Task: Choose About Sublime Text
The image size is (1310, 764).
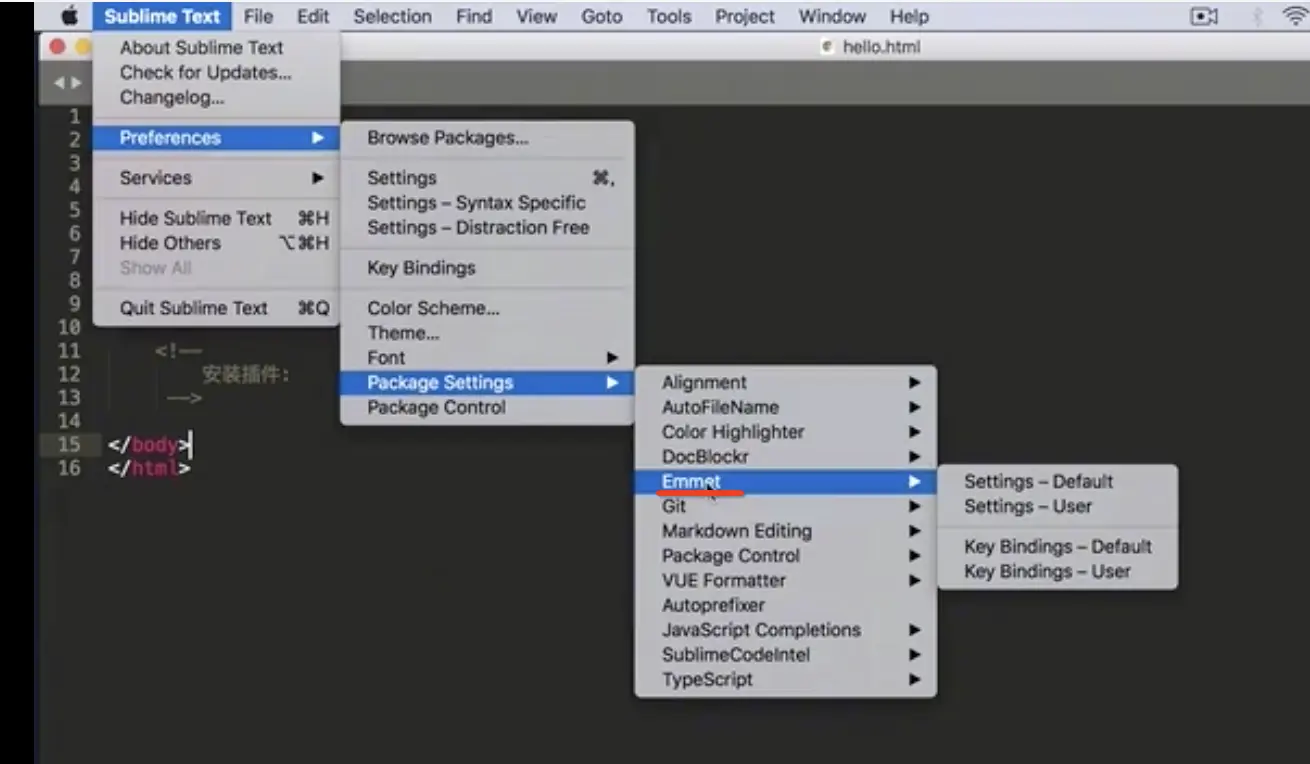Action: [216, 47]
